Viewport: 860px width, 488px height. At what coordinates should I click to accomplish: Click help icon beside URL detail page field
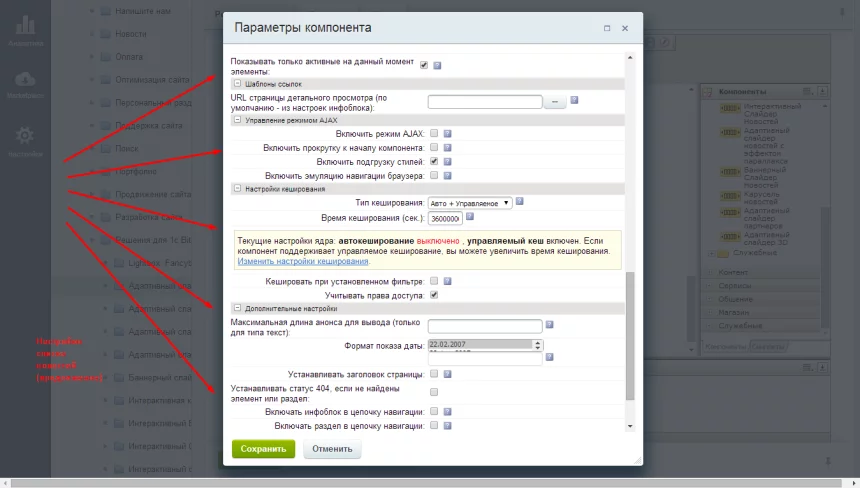pyautogui.click(x=575, y=101)
